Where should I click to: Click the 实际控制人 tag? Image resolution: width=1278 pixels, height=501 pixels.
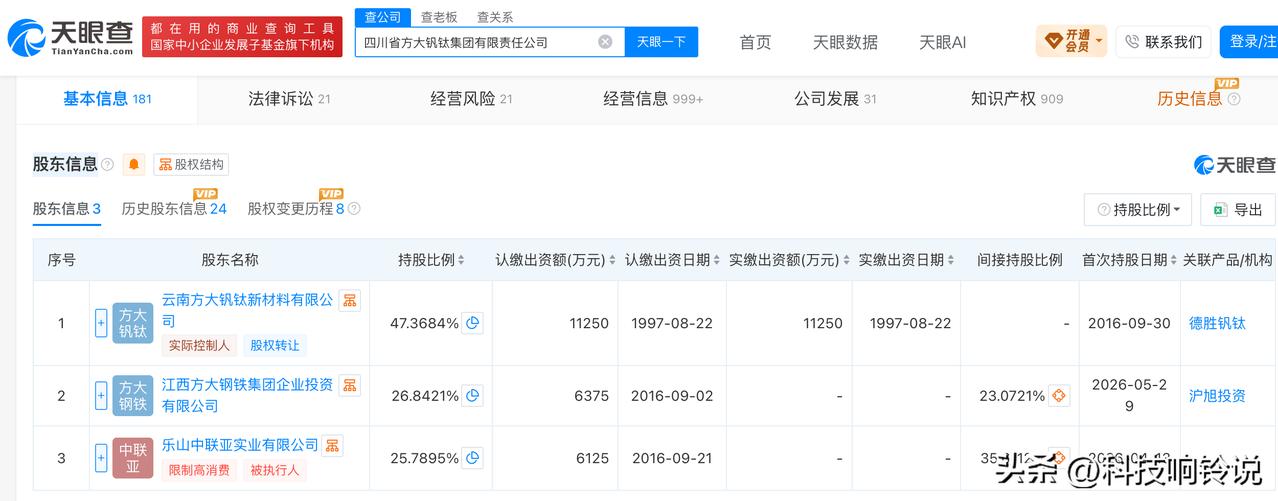click(199, 346)
